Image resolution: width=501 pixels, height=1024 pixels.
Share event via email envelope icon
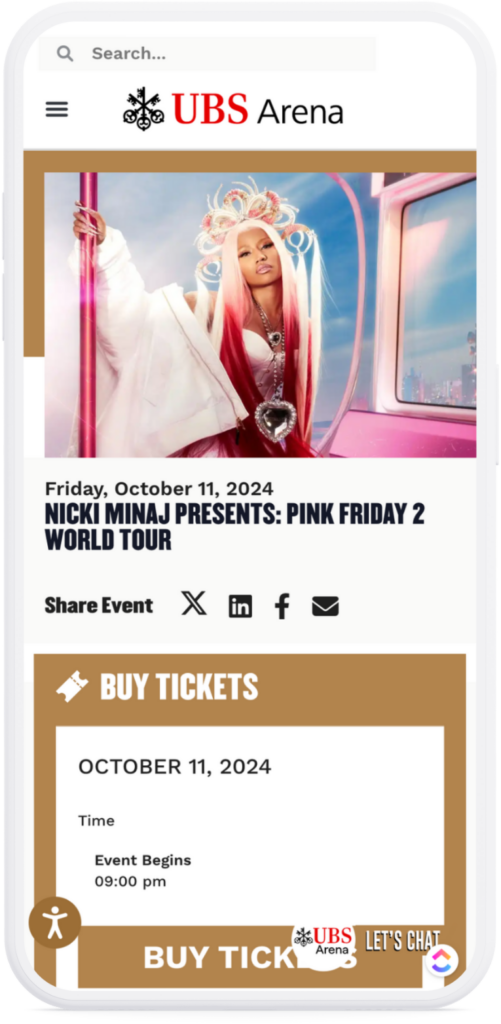pos(325,607)
